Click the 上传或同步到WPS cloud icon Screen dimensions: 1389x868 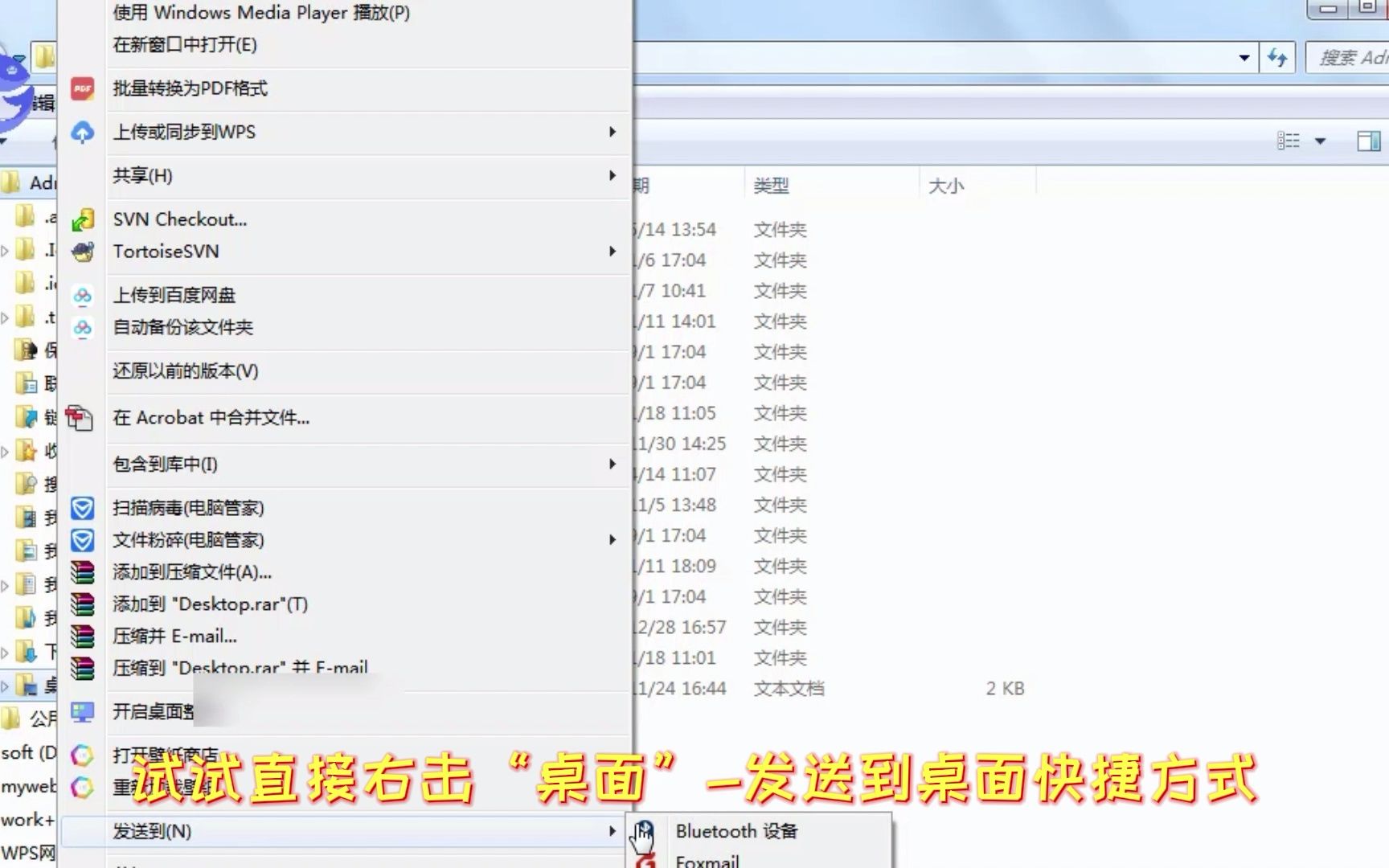point(81,131)
